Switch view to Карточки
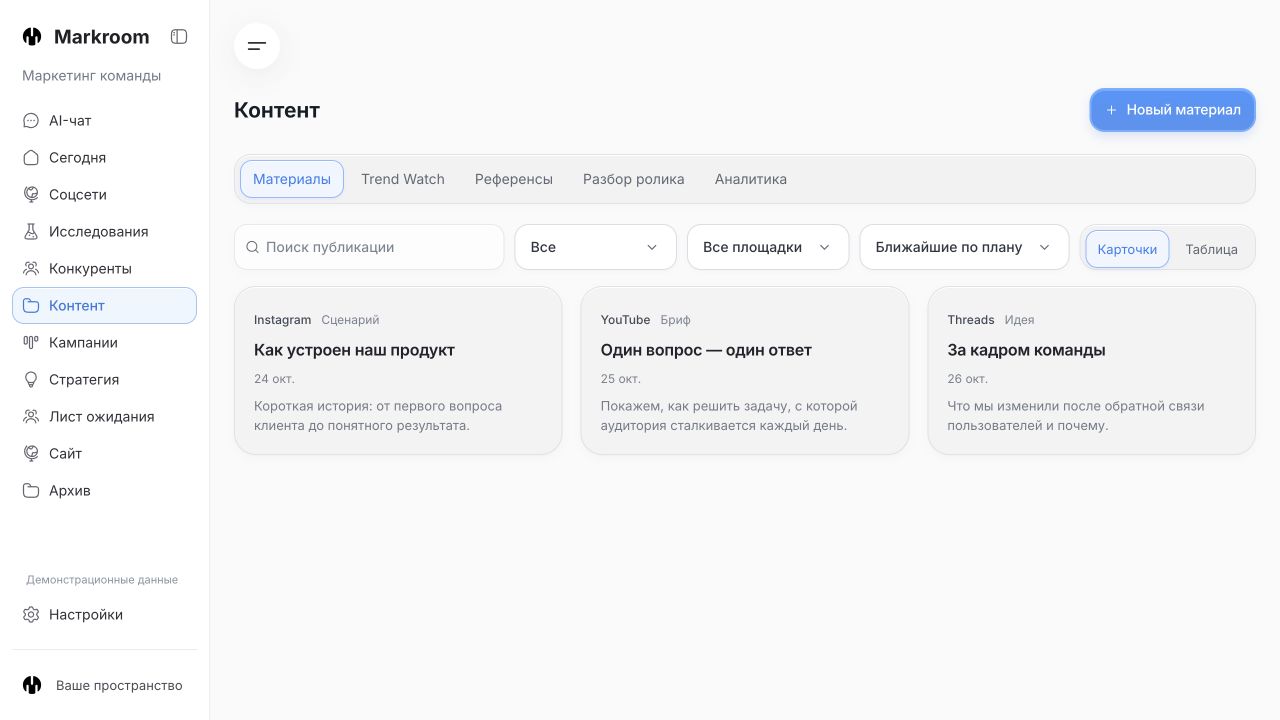Image resolution: width=1280 pixels, height=720 pixels. (x=1127, y=249)
